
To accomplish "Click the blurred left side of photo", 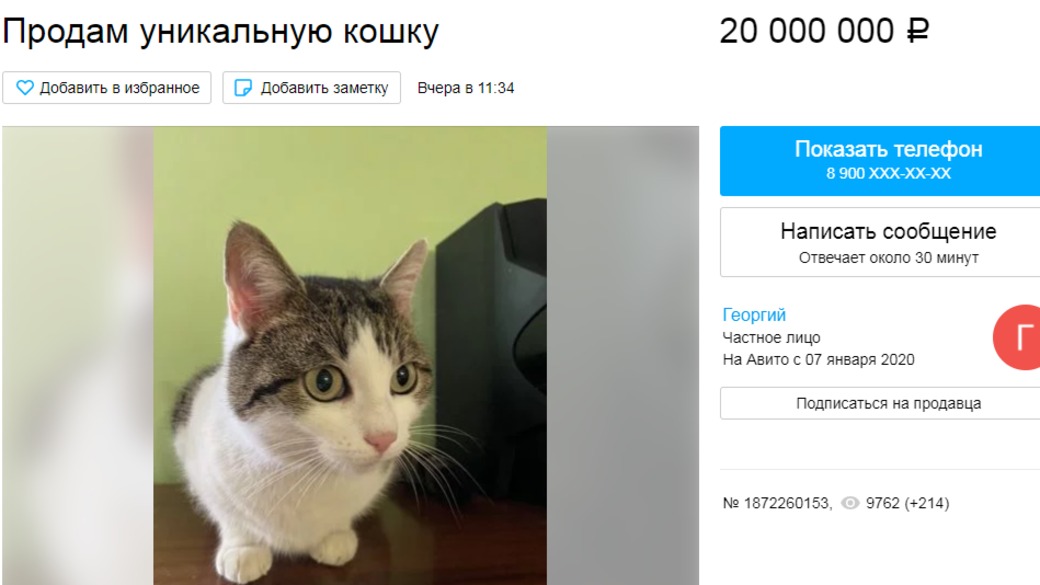I will tap(78, 356).
